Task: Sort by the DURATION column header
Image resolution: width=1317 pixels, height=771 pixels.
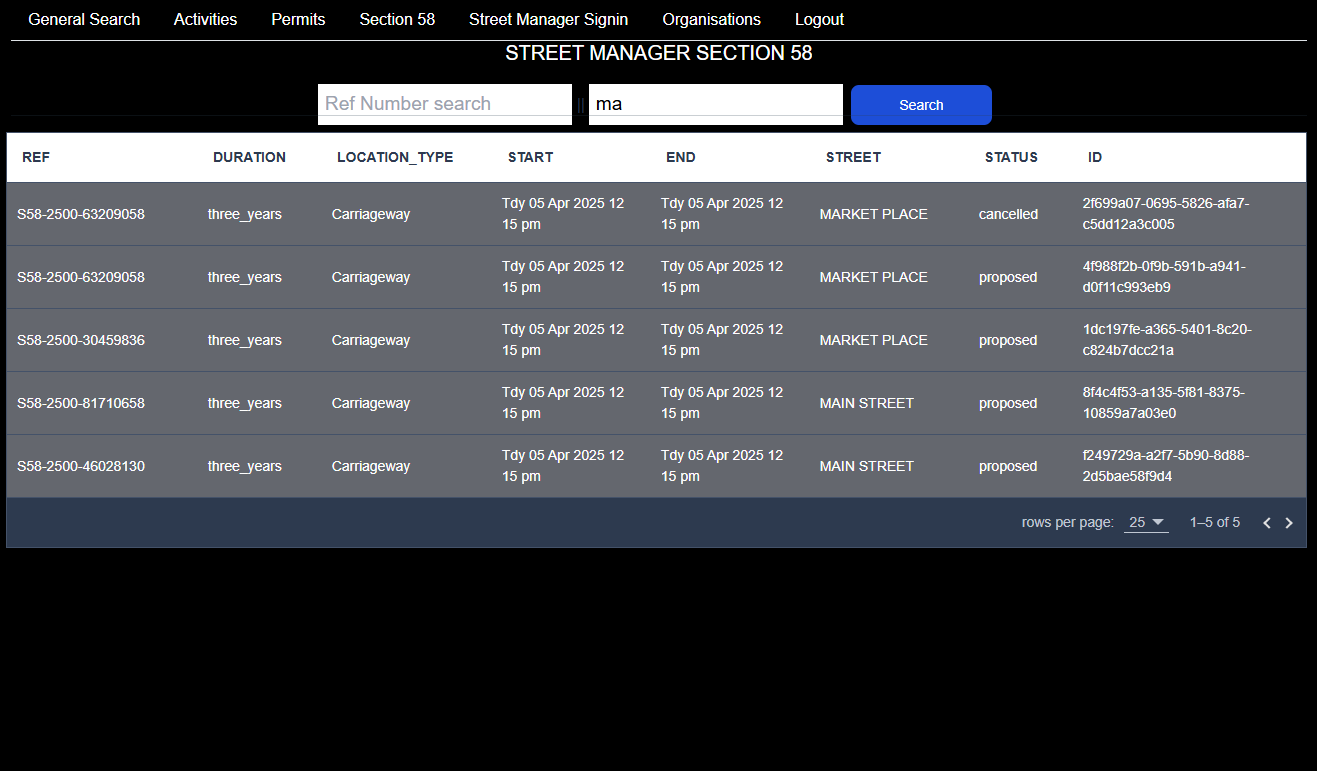Action: (249, 157)
